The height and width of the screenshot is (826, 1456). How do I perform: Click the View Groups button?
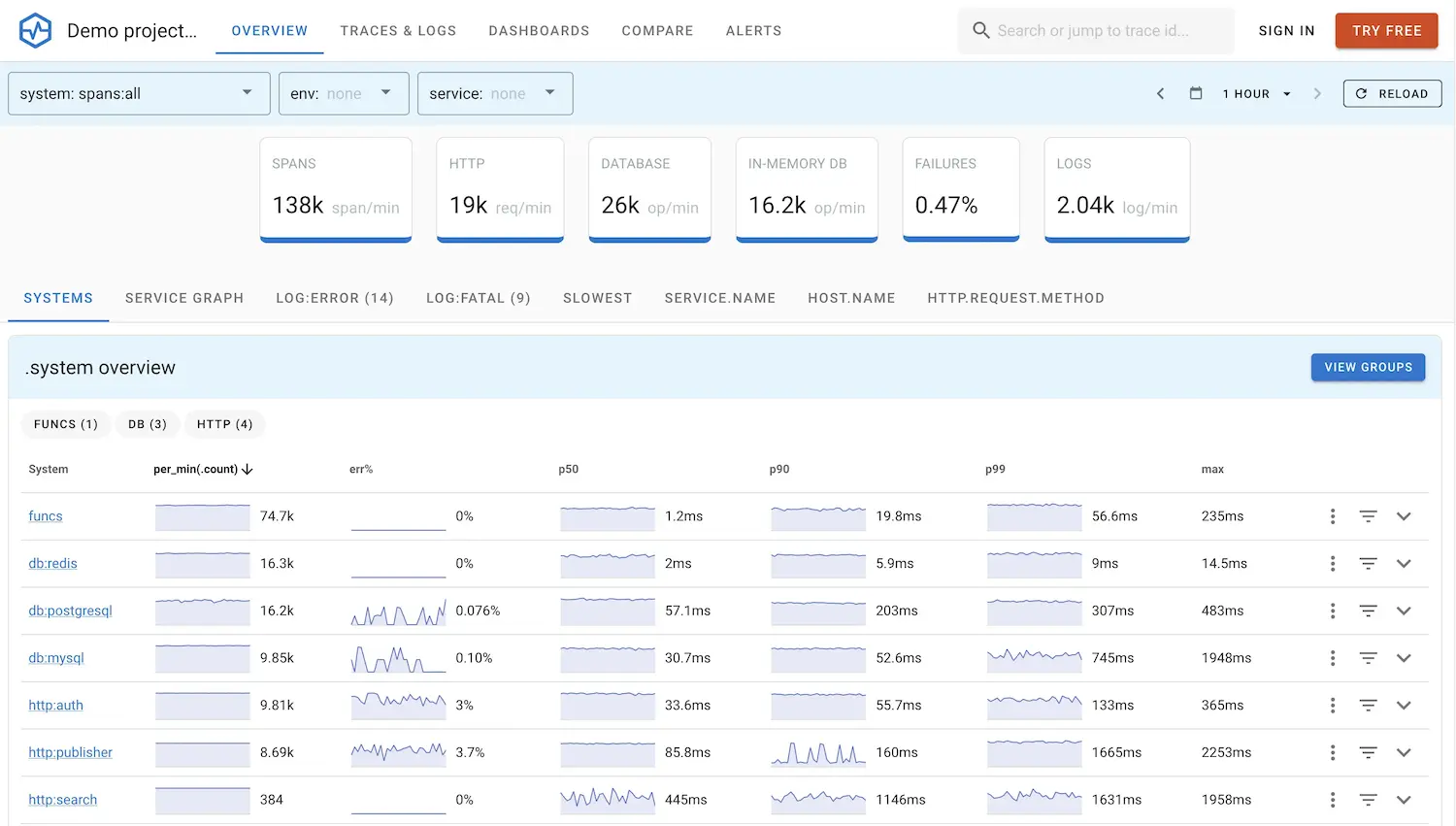coord(1368,367)
